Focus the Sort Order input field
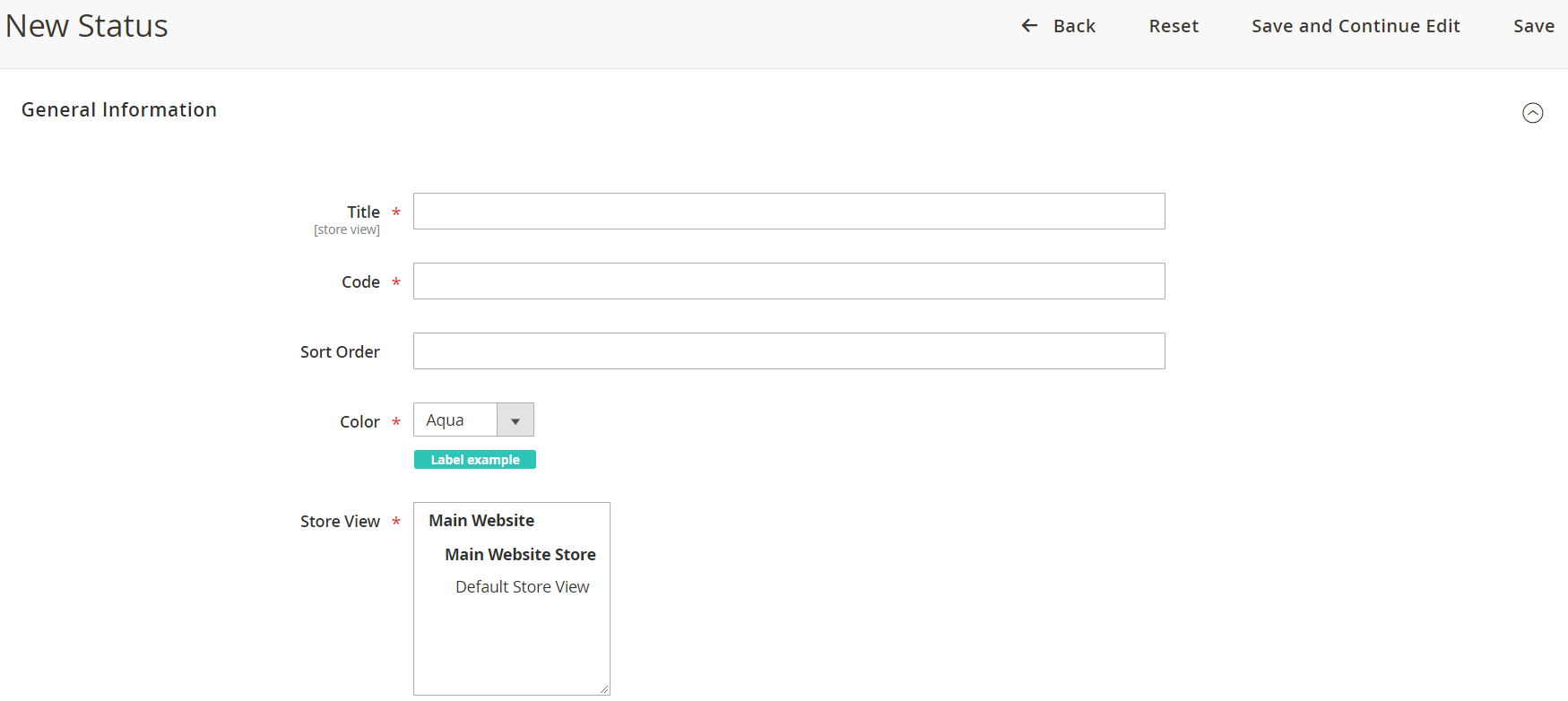 [789, 351]
